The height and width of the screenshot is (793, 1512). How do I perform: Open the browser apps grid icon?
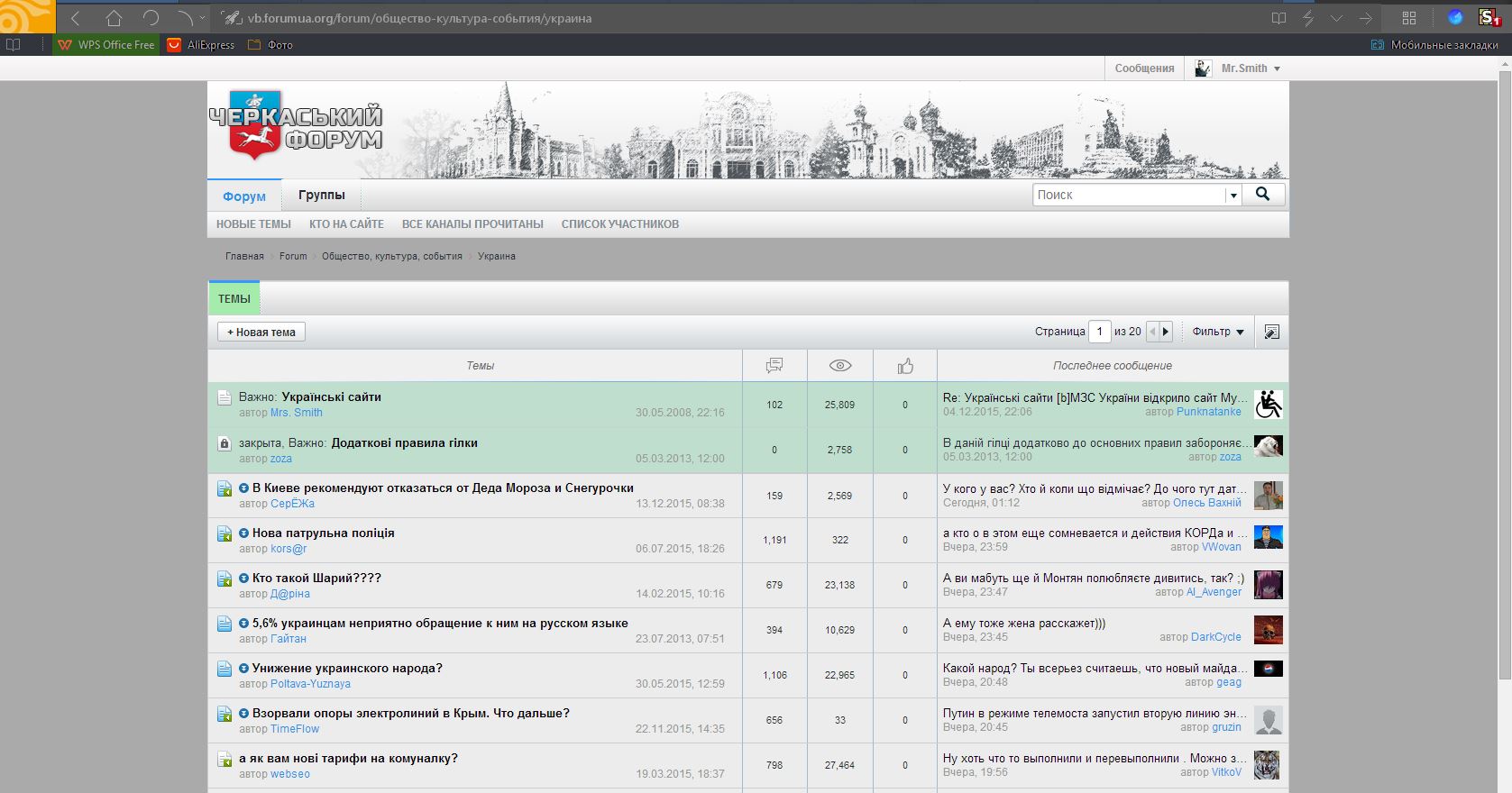pos(1409,18)
